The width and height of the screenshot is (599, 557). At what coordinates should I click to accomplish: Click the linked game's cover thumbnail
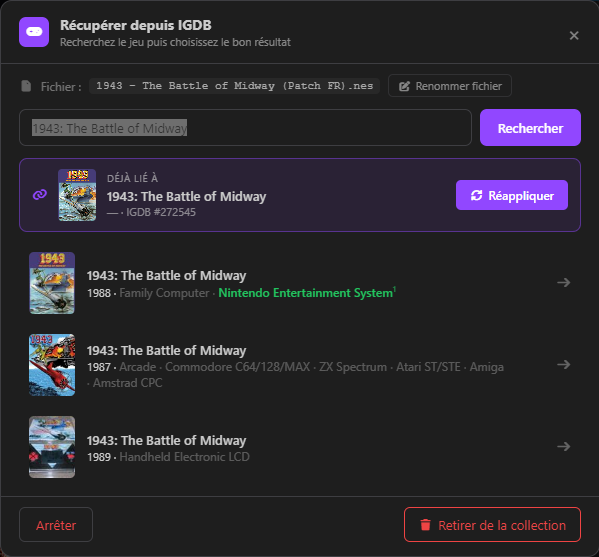[x=77, y=195]
